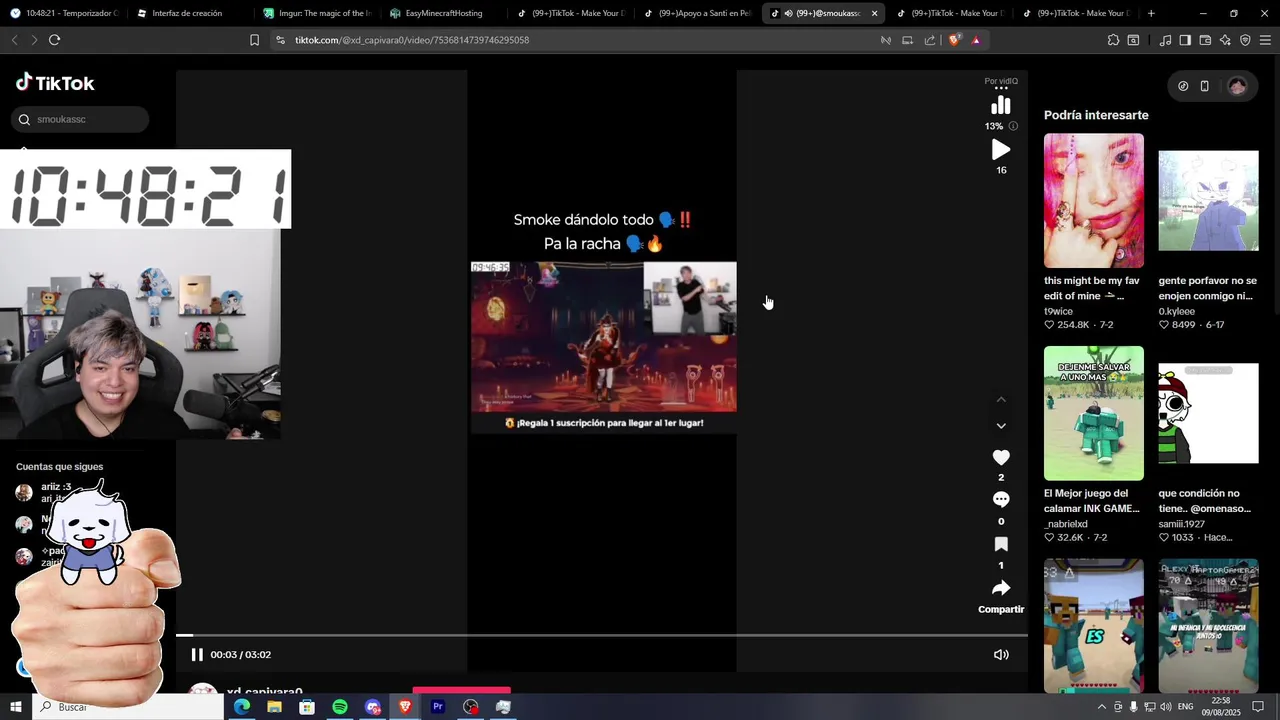Open Premiere Pro from taskbar
Image resolution: width=1280 pixels, height=720 pixels.
437,707
